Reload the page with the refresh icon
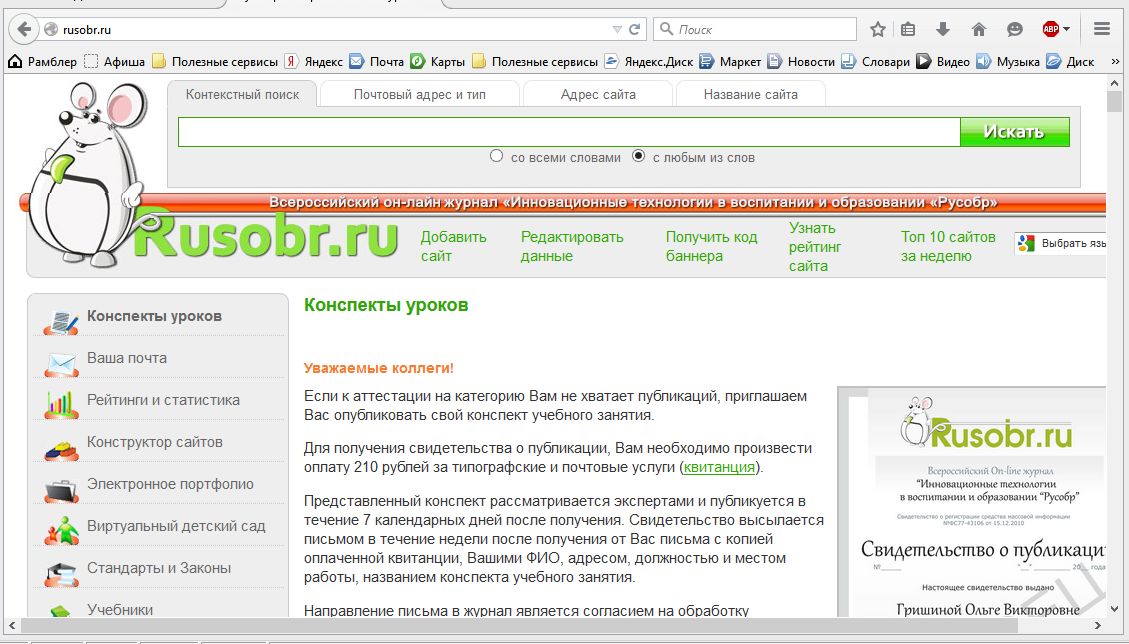1129x644 pixels. click(635, 29)
